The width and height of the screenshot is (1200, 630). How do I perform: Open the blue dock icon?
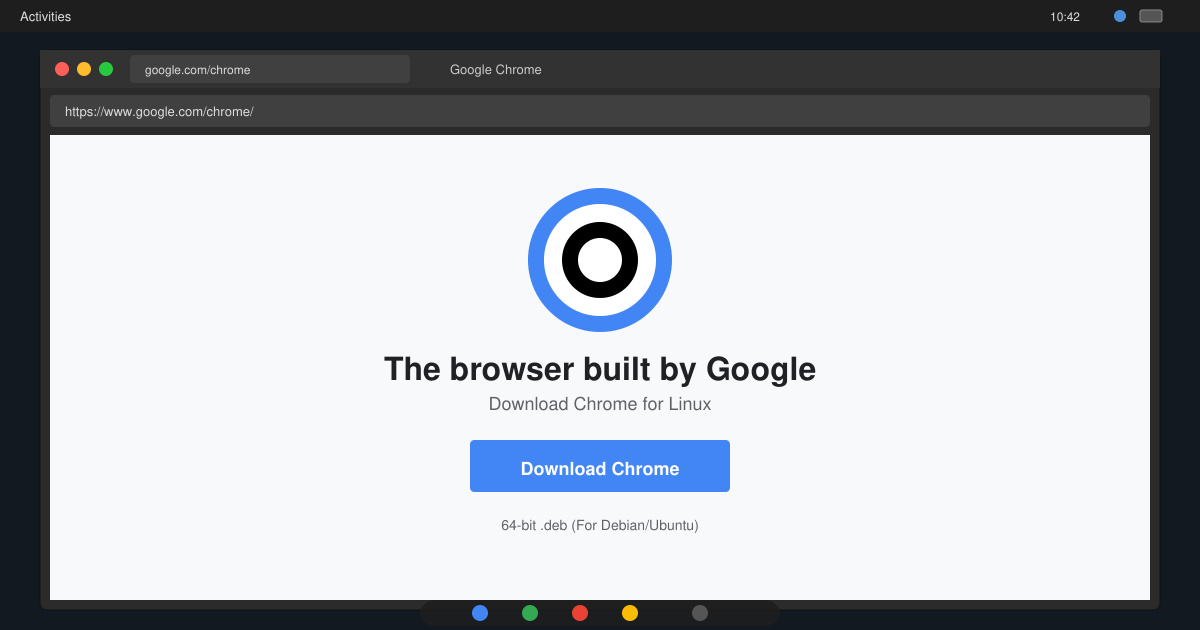(x=480, y=613)
